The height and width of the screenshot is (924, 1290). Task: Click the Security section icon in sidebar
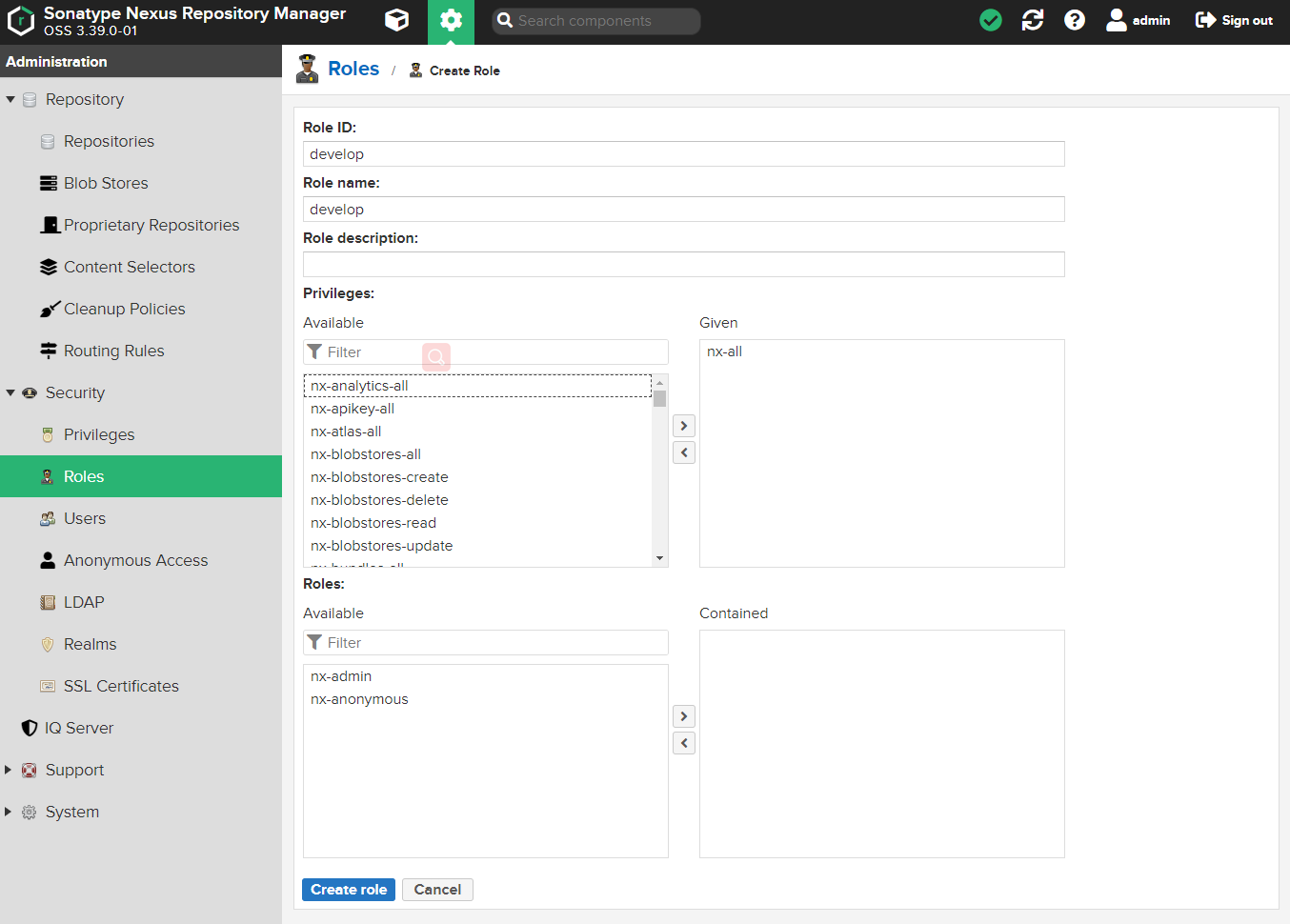click(30, 392)
